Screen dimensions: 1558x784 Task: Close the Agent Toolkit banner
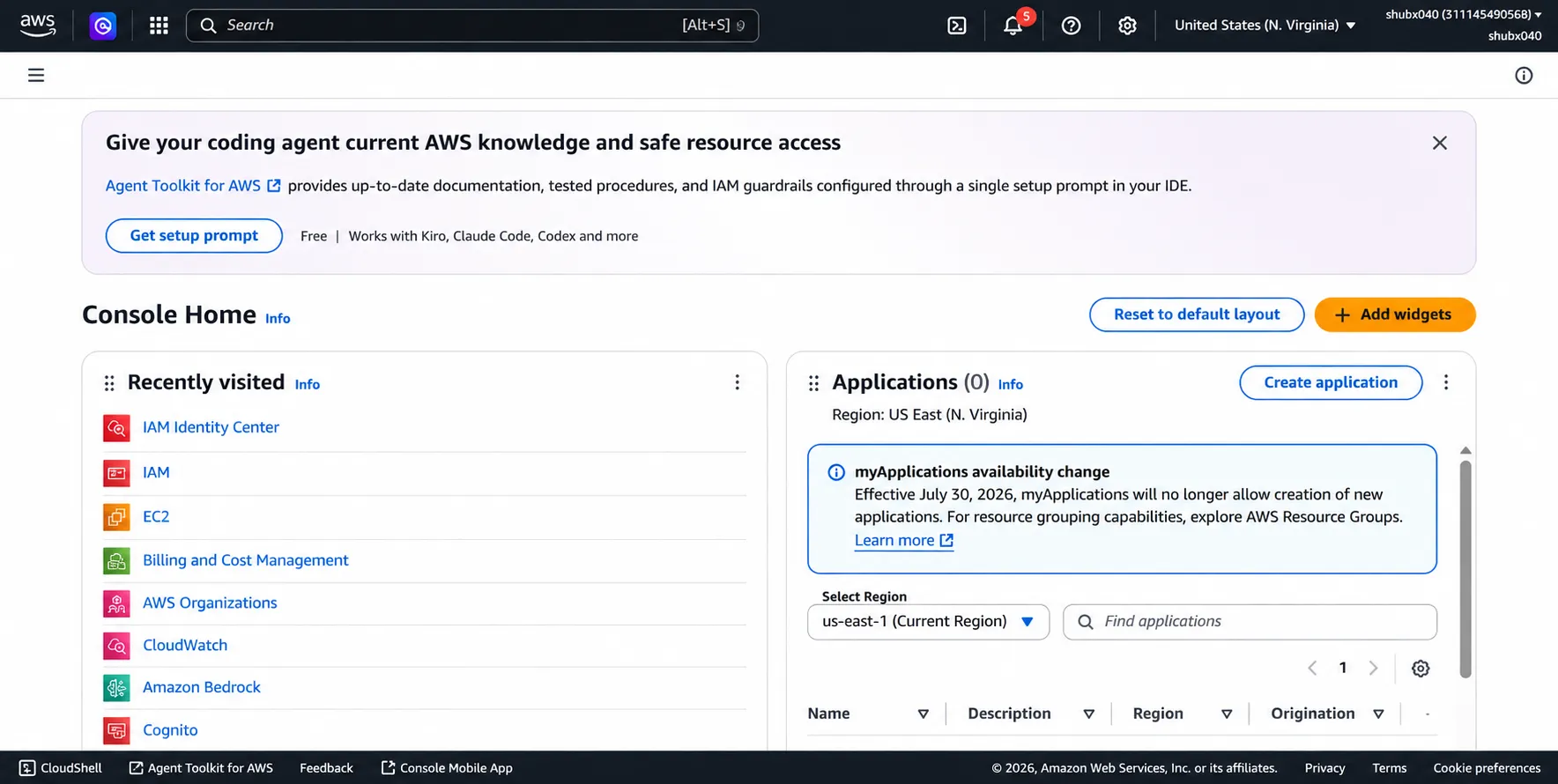point(1440,143)
